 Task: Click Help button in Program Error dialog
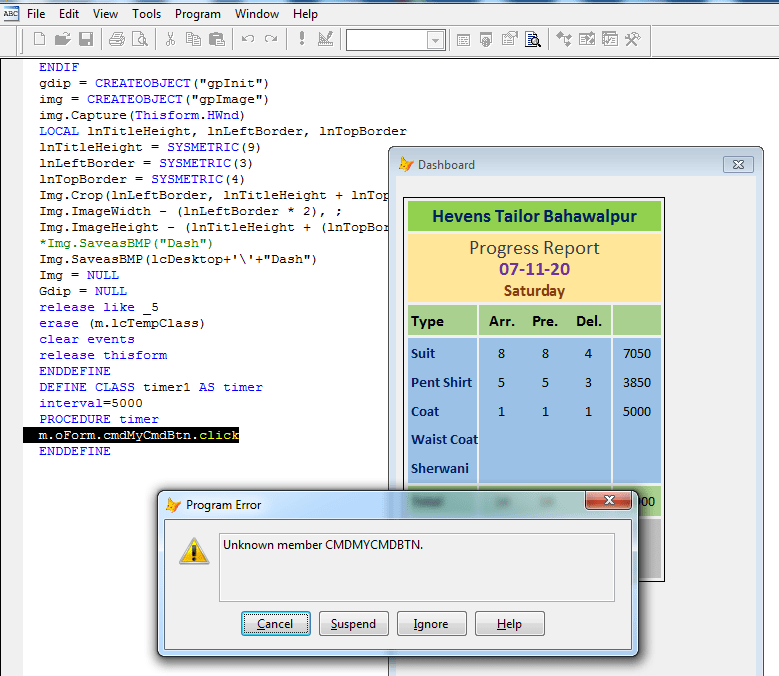(x=510, y=624)
